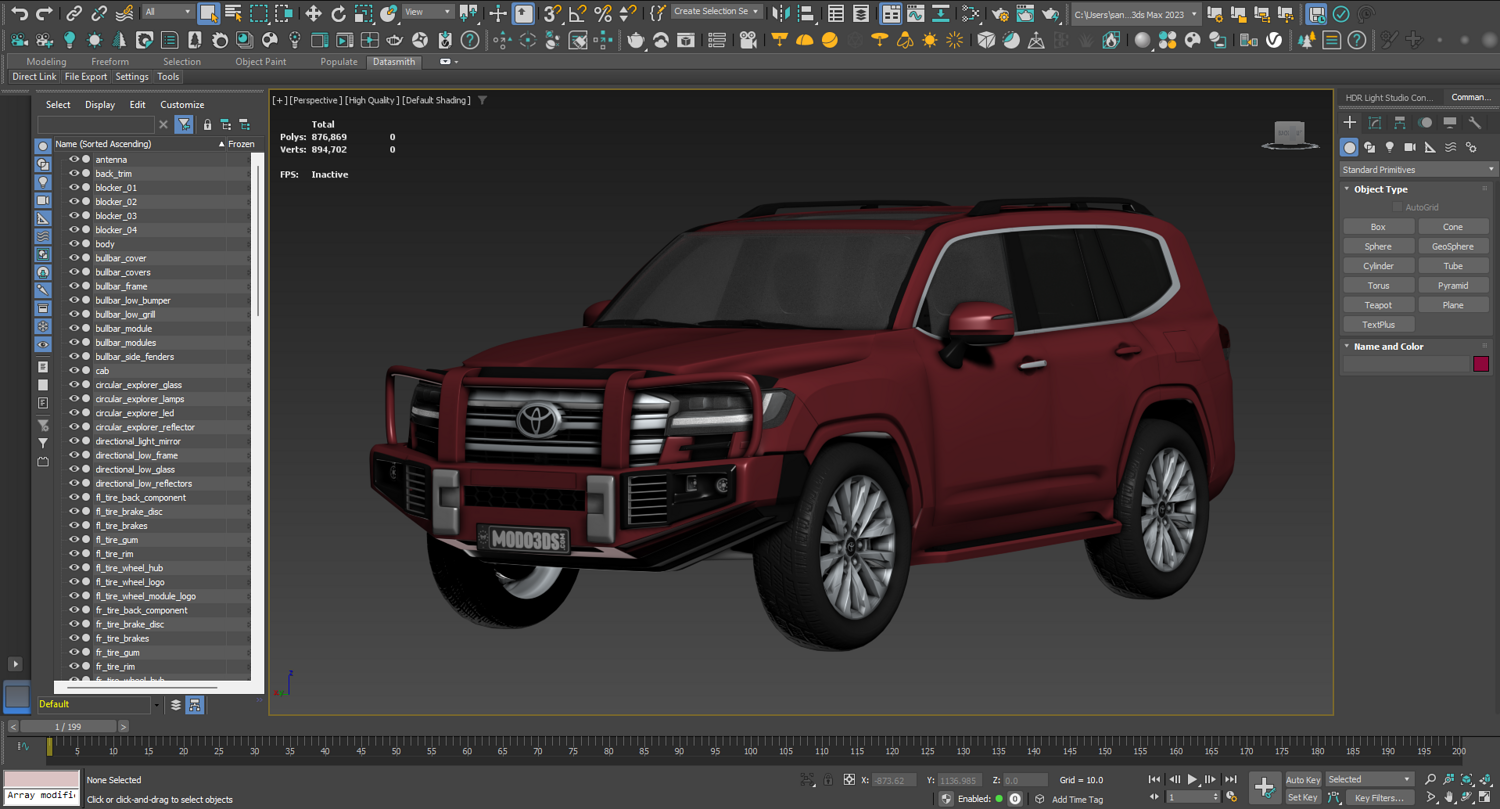1500x809 pixels.
Task: Hide the body object eye icon
Action: click(x=74, y=244)
